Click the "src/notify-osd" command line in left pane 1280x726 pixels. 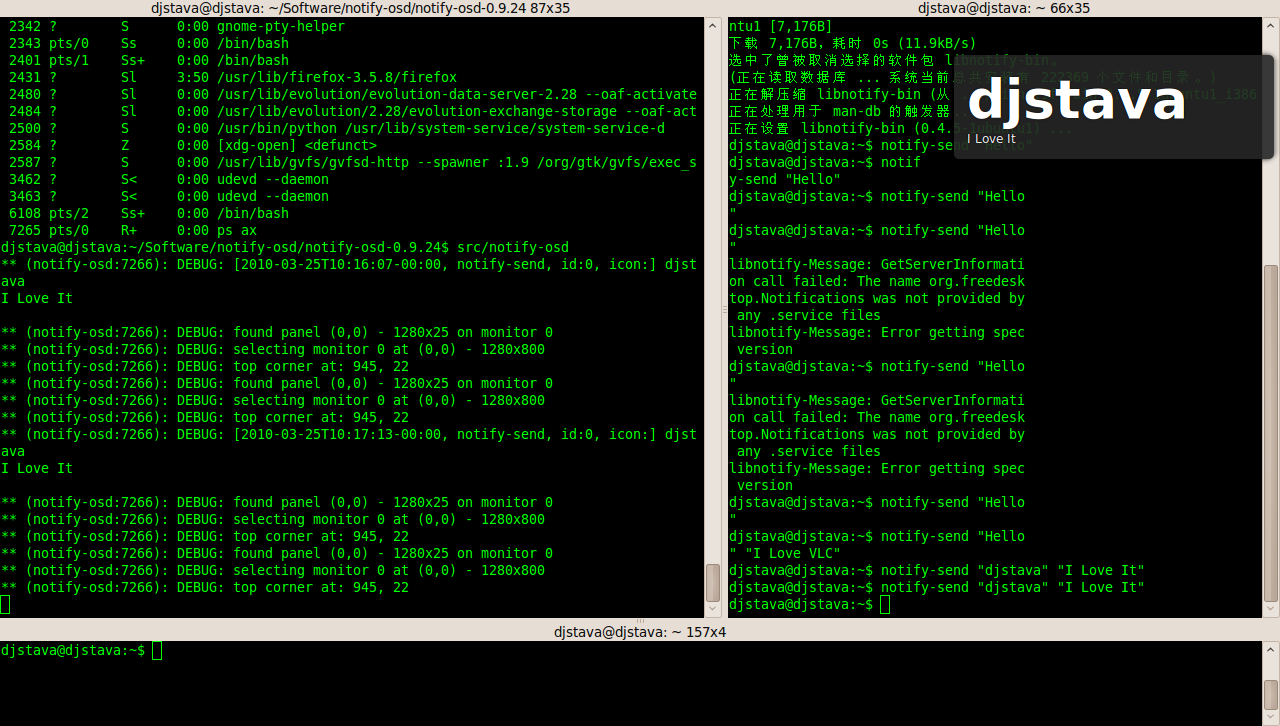(285, 247)
